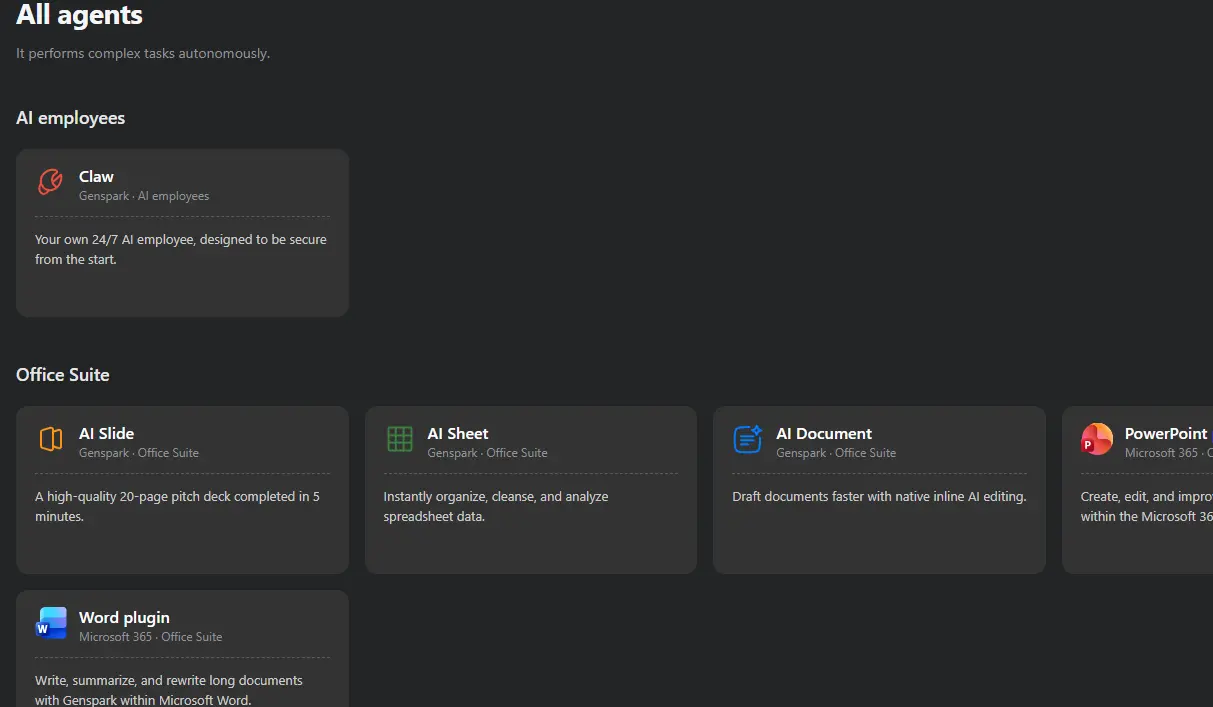Click the PowerPoint plugin icon
This screenshot has height=707, width=1213.
tap(1097, 439)
